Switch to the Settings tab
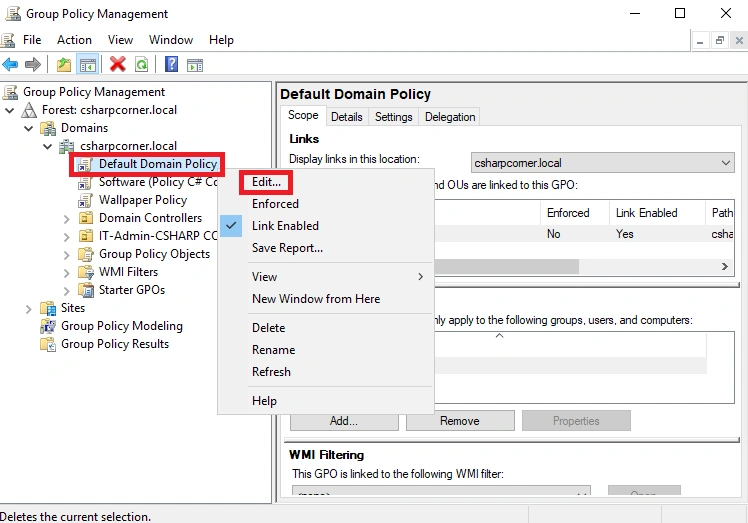 (x=394, y=117)
